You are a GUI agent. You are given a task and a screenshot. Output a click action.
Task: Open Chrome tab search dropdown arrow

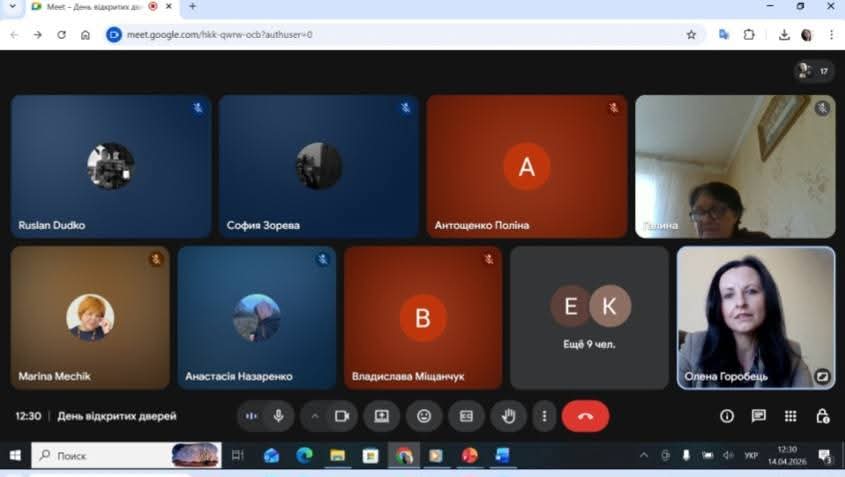point(12,6)
